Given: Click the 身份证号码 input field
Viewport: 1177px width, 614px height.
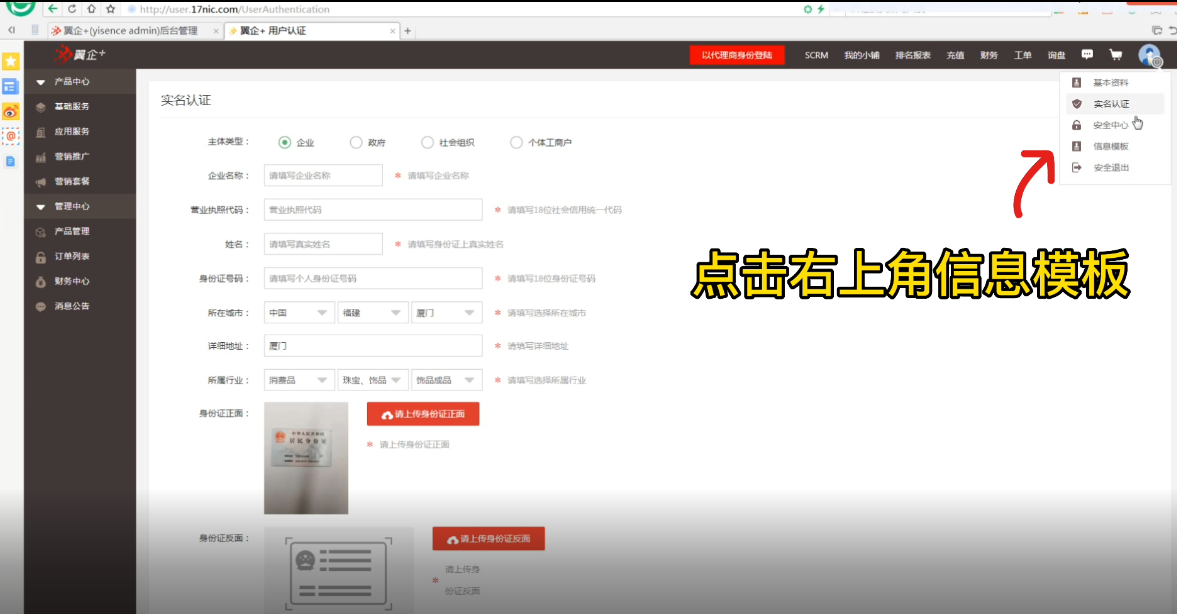Looking at the screenshot, I should point(373,278).
